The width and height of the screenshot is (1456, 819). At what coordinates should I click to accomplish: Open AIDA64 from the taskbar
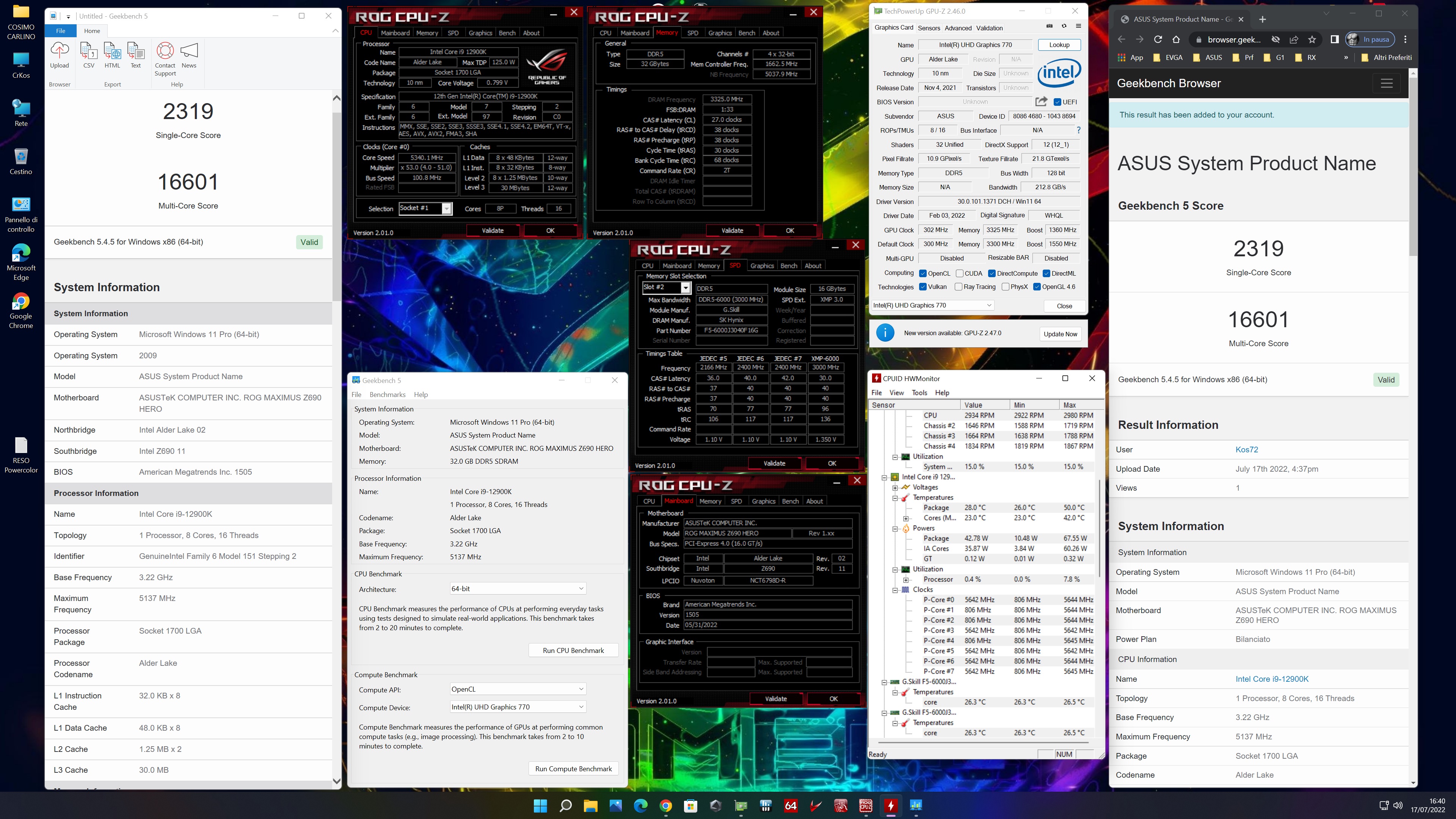pyautogui.click(x=791, y=806)
